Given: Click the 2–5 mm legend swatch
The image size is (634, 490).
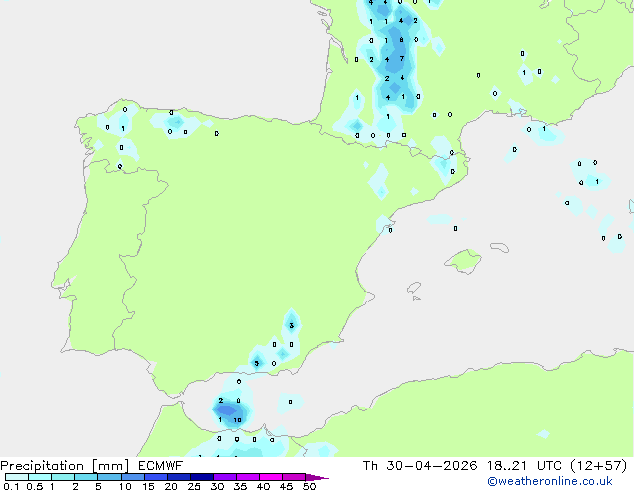Looking at the screenshot, I should point(86,477).
